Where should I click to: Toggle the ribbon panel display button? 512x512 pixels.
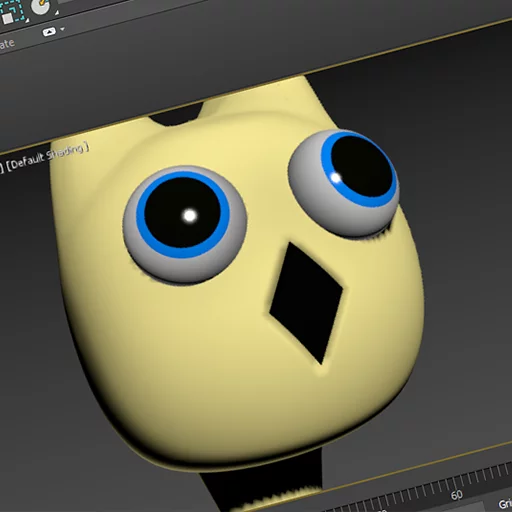point(49,32)
